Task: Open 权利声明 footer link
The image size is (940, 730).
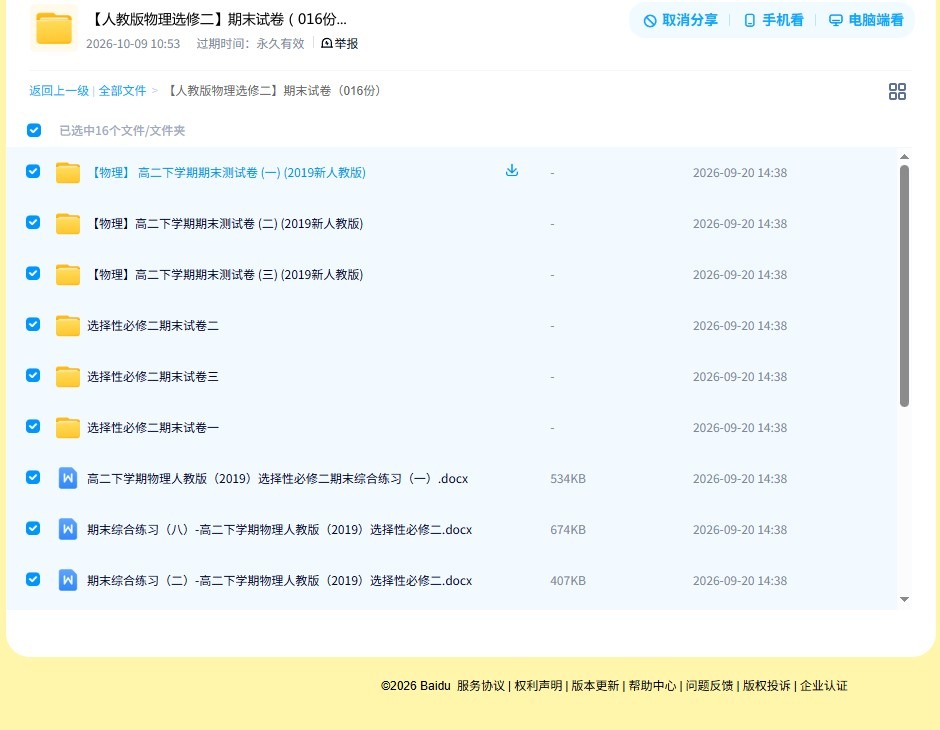Action: 538,686
